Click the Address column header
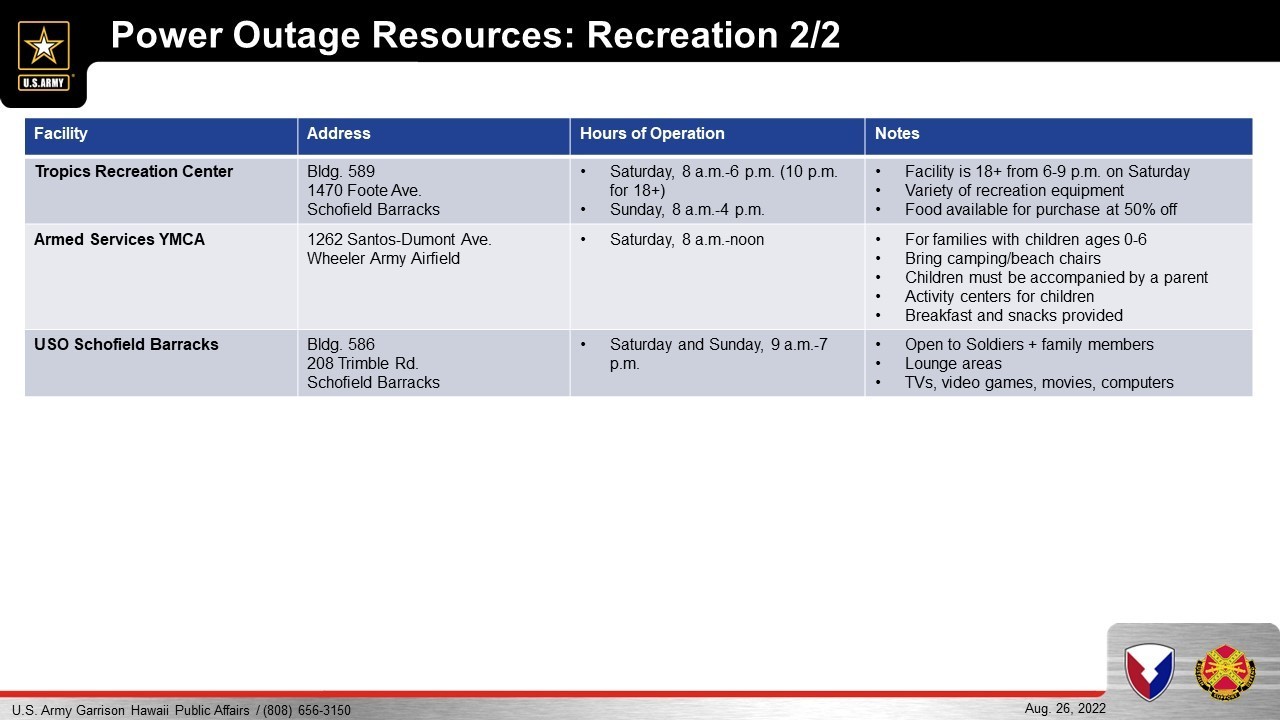Screen dimensions: 1280x720 point(338,134)
